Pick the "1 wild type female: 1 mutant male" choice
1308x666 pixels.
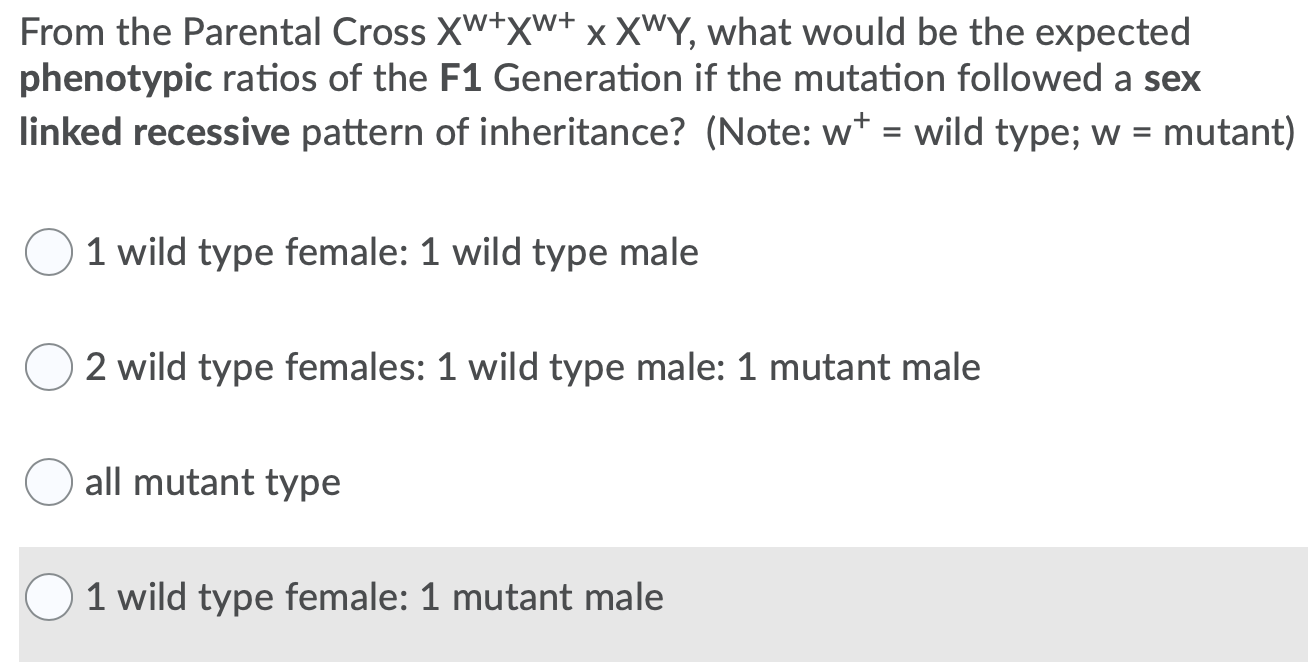[x=47, y=597]
